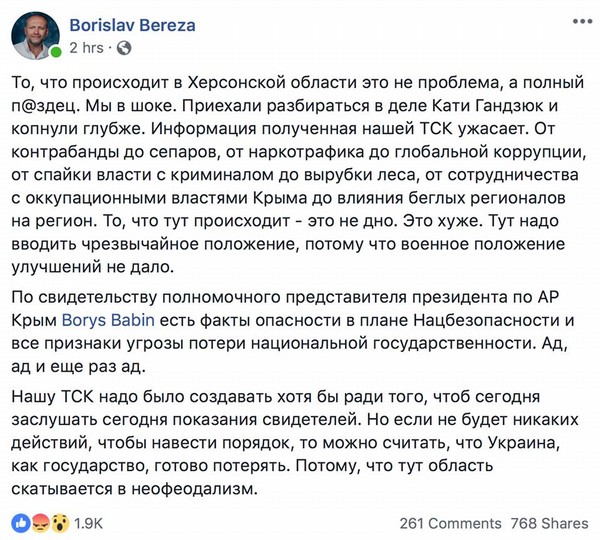Click the paragraph mentioning Нацбезопасности
This screenshot has width=600, height=540.
[293, 331]
